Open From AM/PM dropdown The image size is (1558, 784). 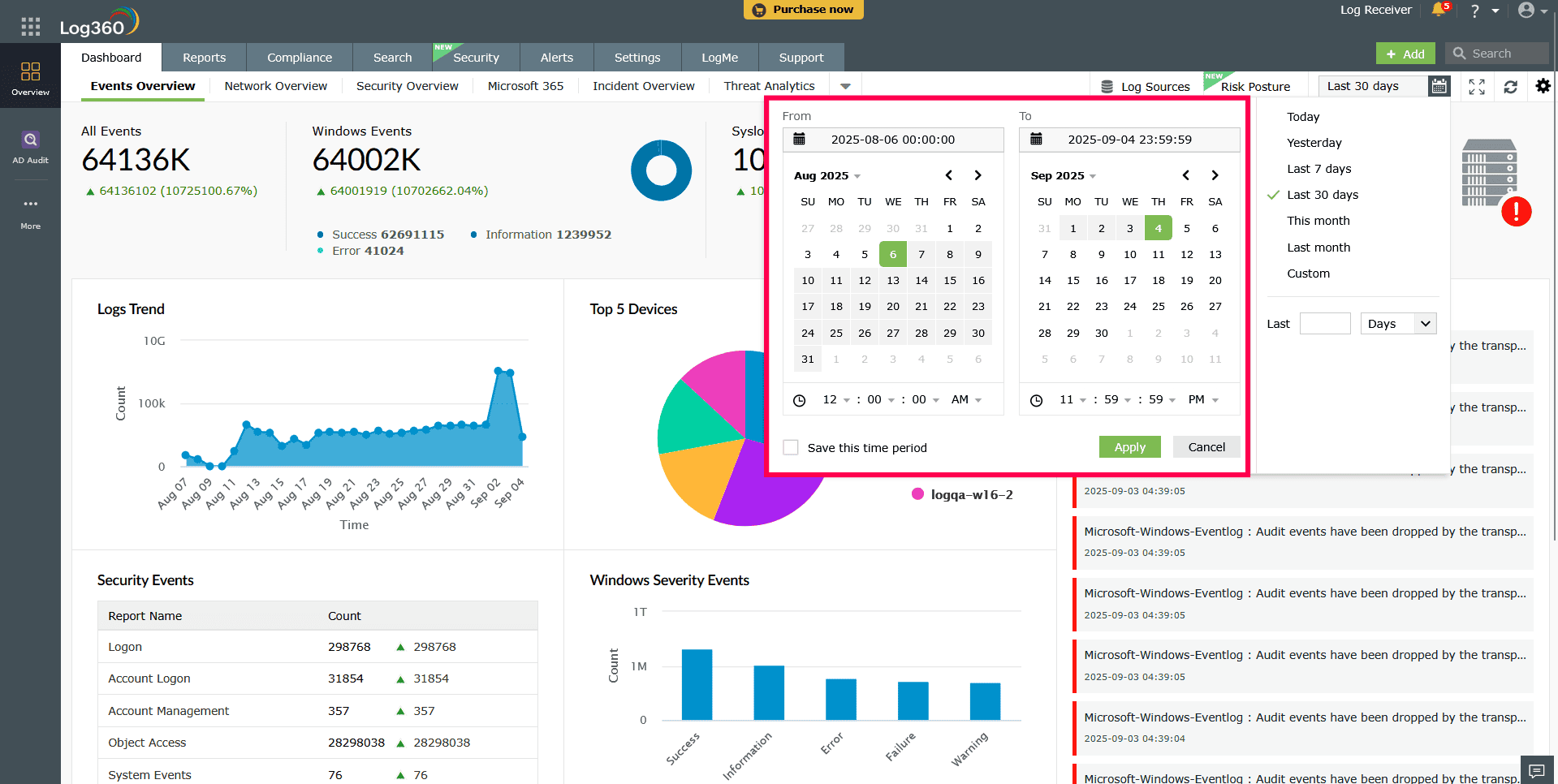[x=966, y=399]
